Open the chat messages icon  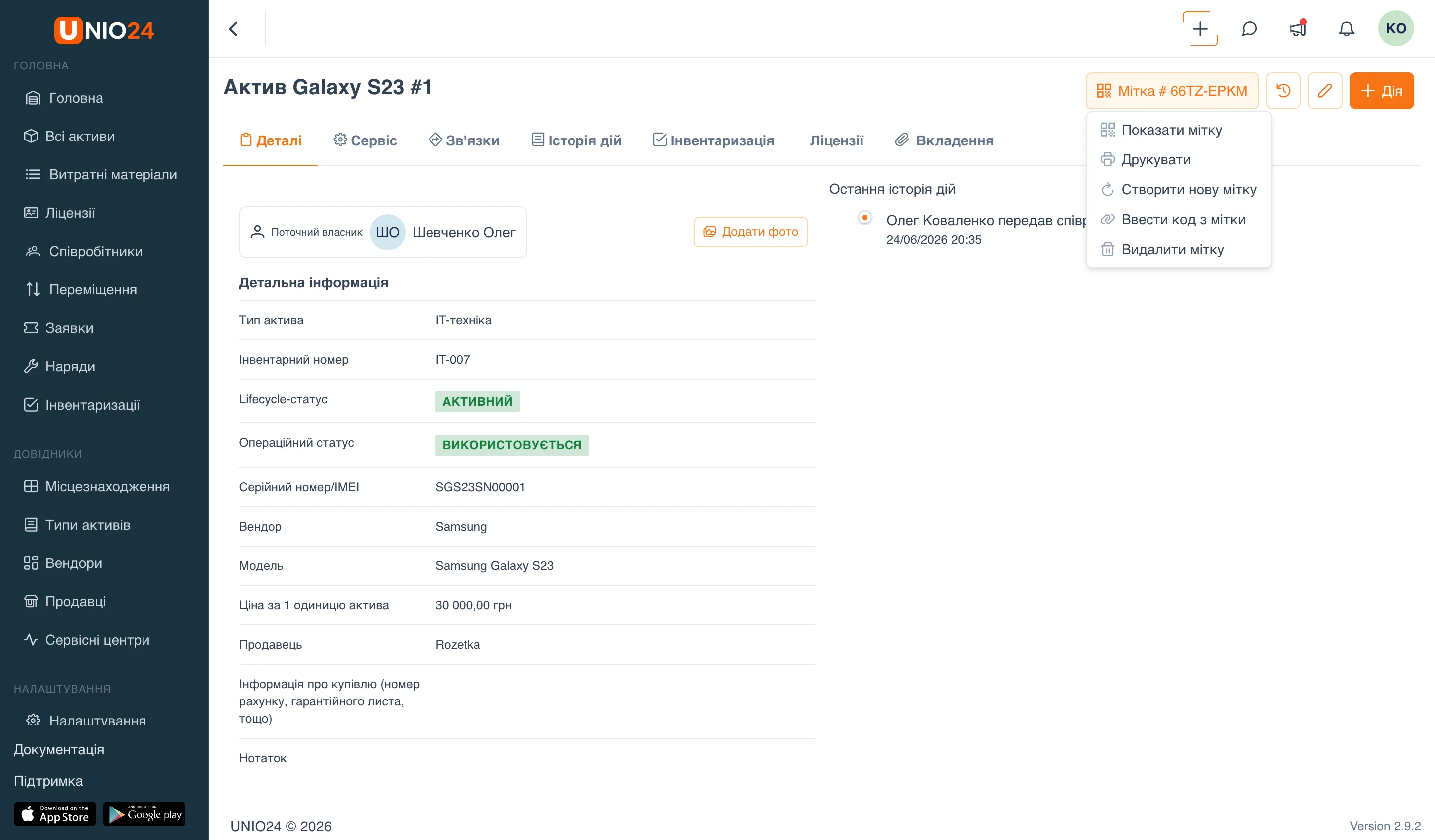pyautogui.click(x=1249, y=29)
